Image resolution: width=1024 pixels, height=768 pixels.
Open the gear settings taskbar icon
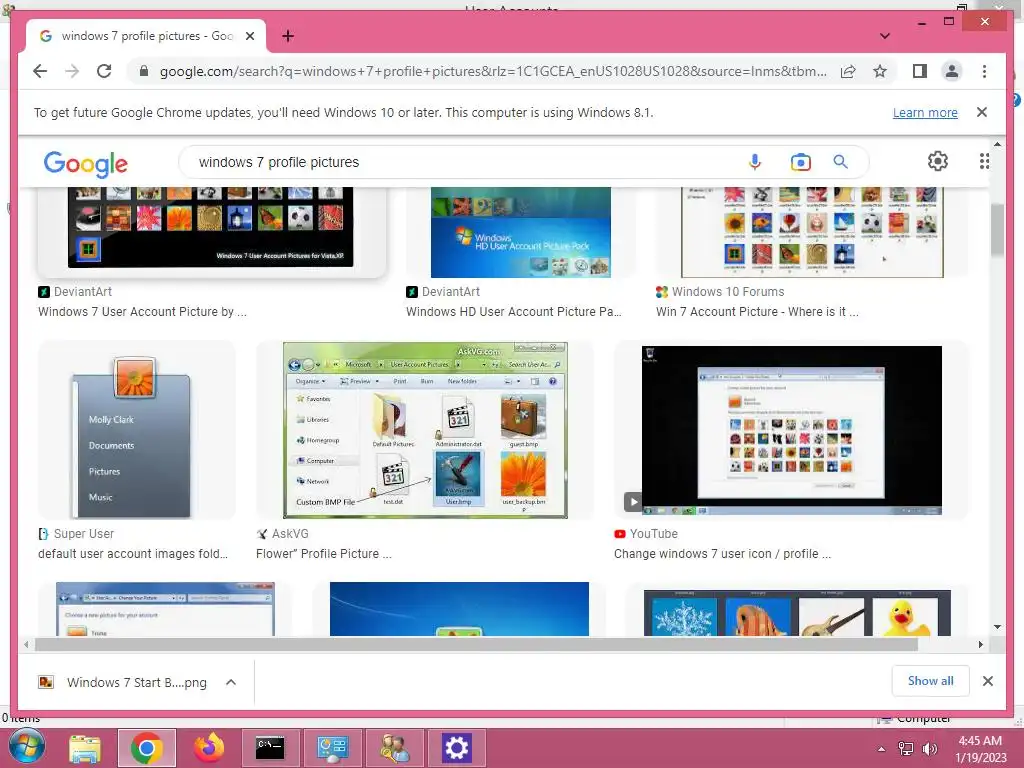(456, 748)
